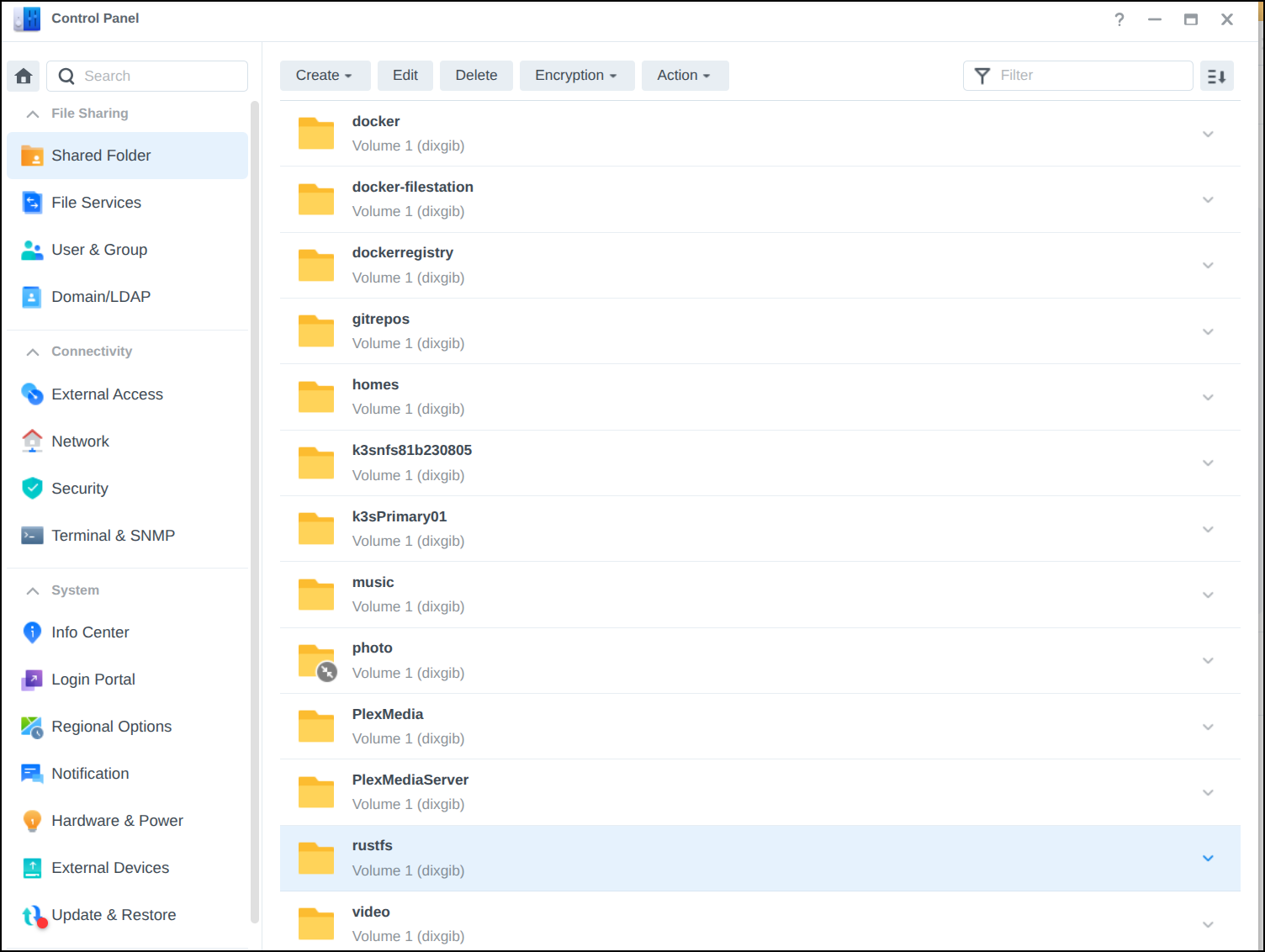
Task: Go to User & Group settings
Action: pyautogui.click(x=99, y=250)
